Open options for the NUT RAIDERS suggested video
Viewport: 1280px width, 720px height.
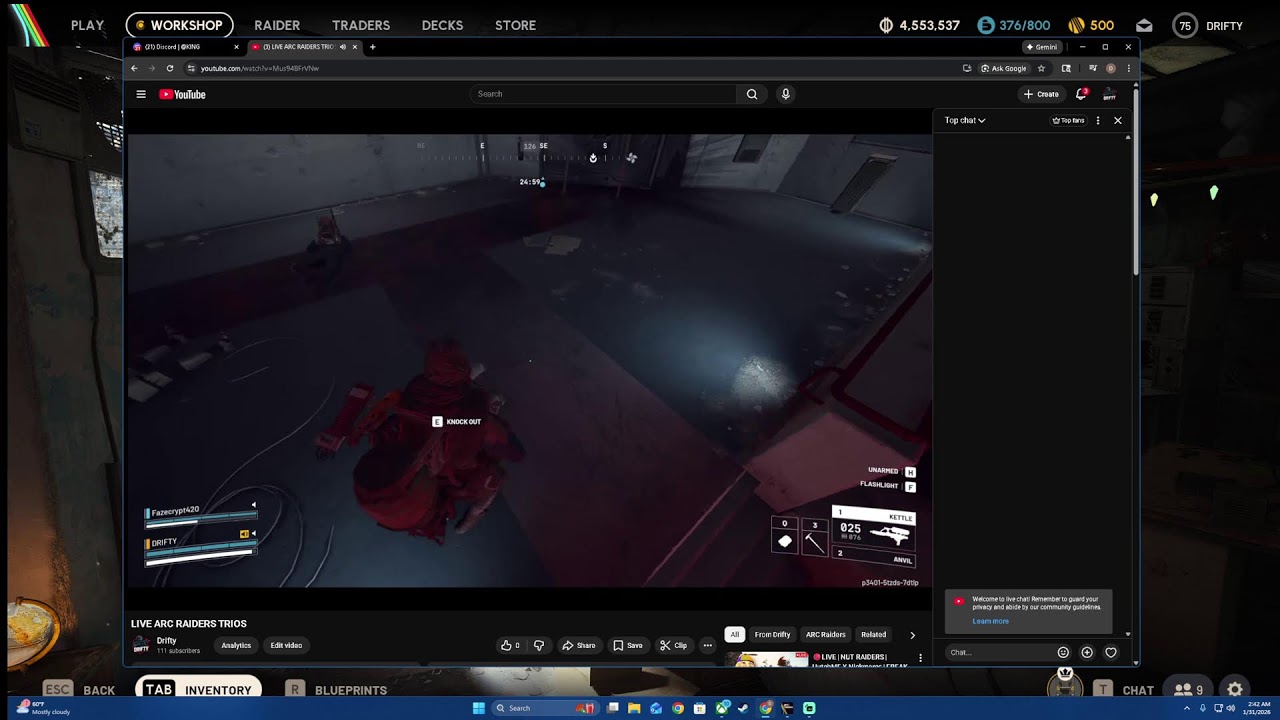tap(920, 658)
